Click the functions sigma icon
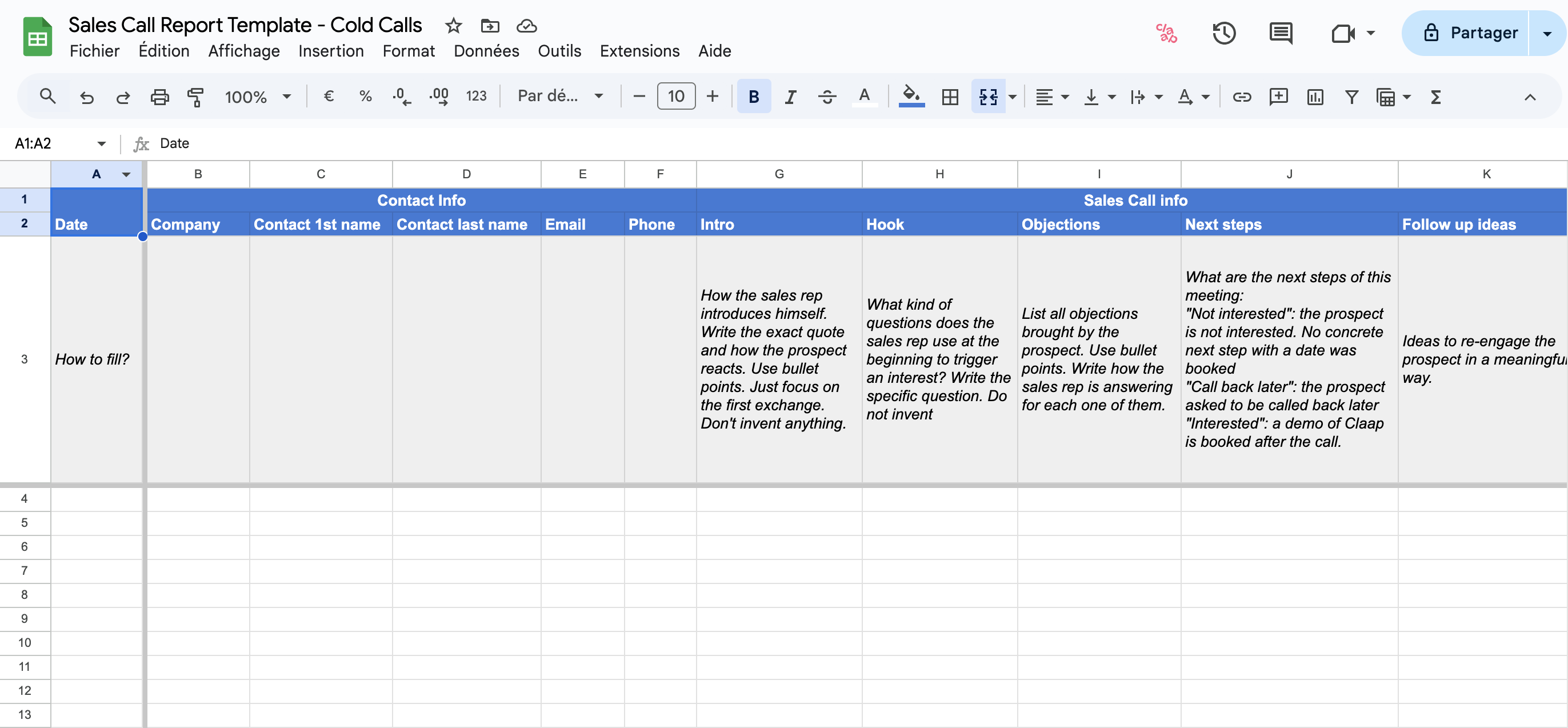The image size is (1568, 728). tap(1435, 97)
